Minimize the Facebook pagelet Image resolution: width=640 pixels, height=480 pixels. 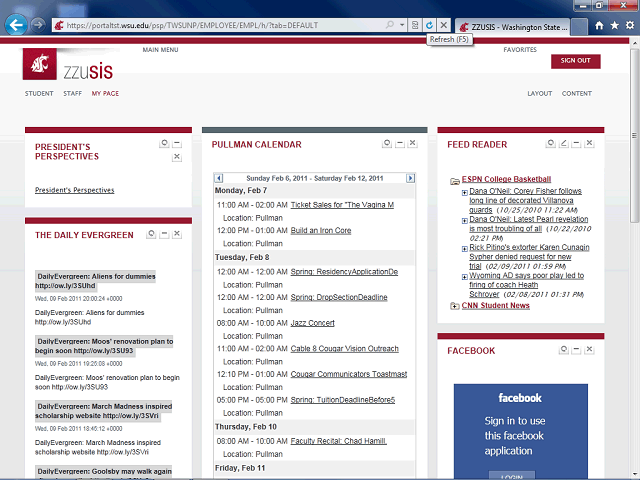(x=576, y=349)
